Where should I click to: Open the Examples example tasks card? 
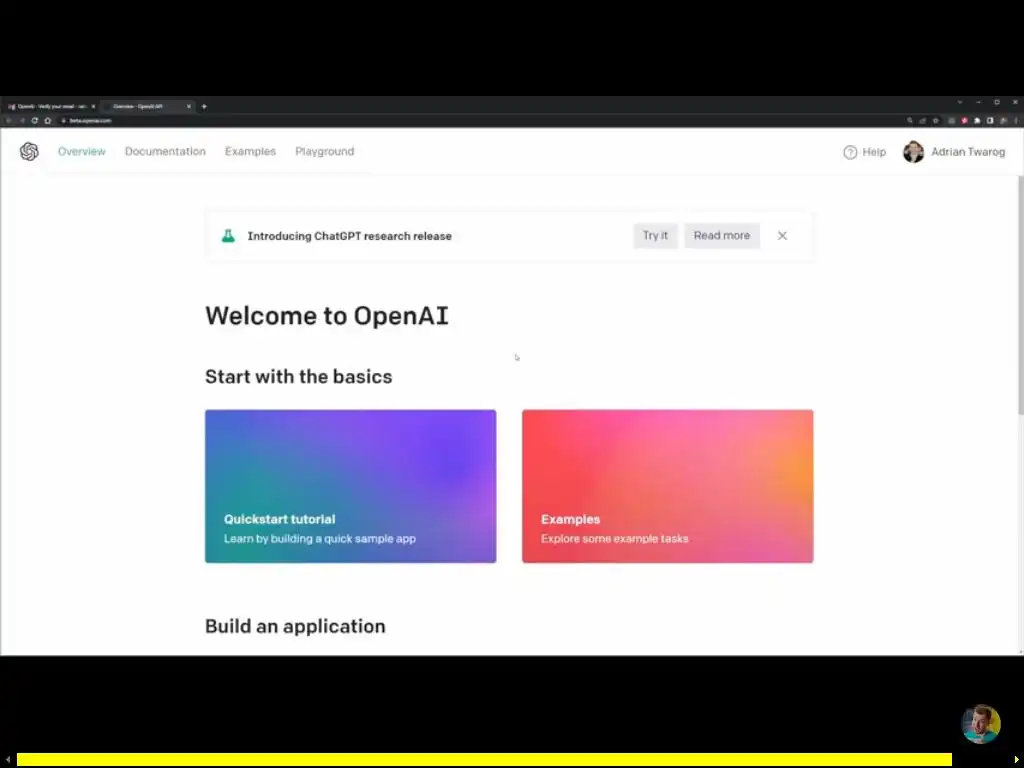pos(667,486)
